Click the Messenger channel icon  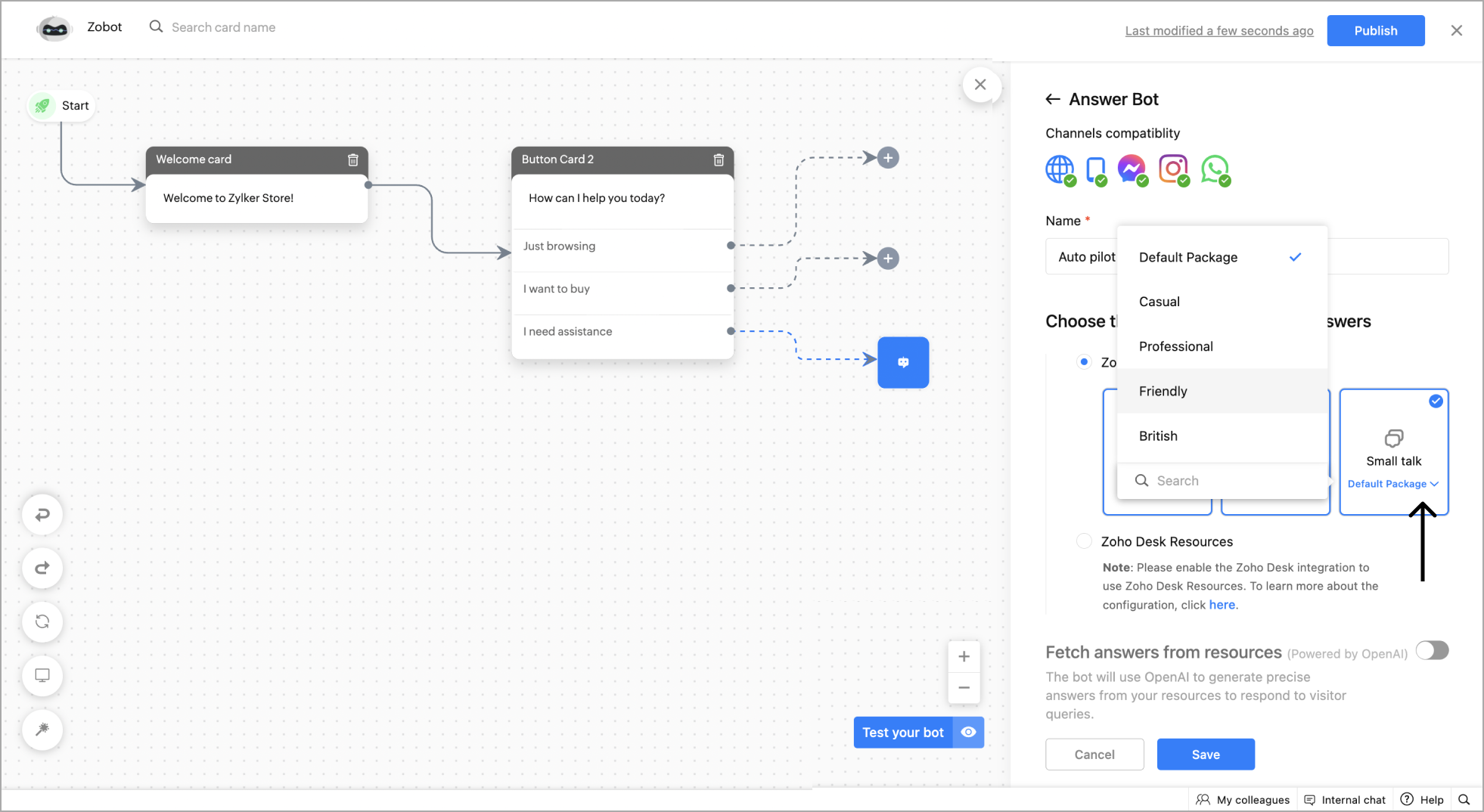(1132, 170)
